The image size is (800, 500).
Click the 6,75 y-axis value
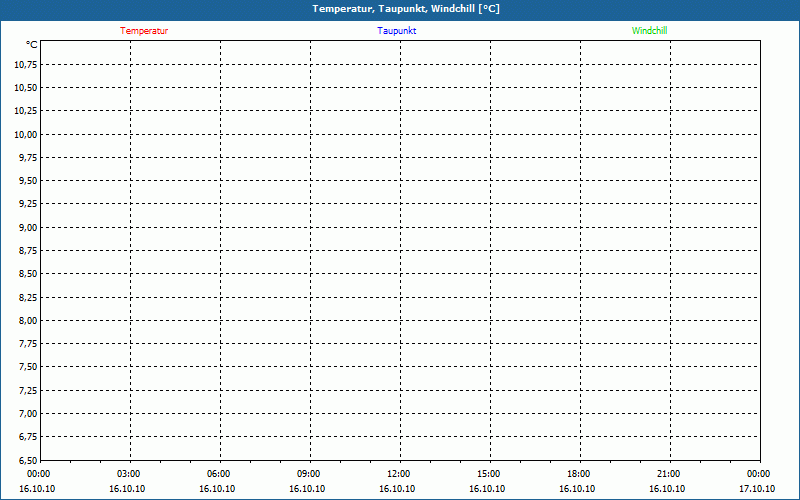[28, 437]
